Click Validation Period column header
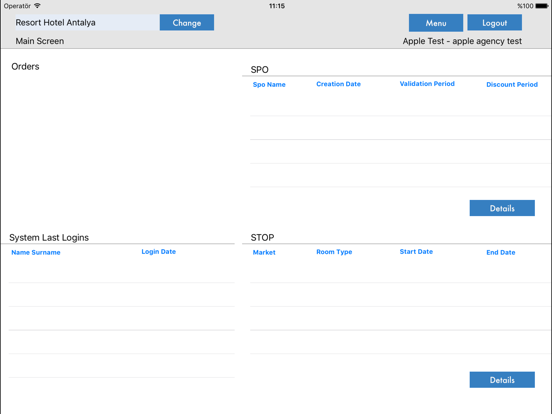 tap(427, 84)
